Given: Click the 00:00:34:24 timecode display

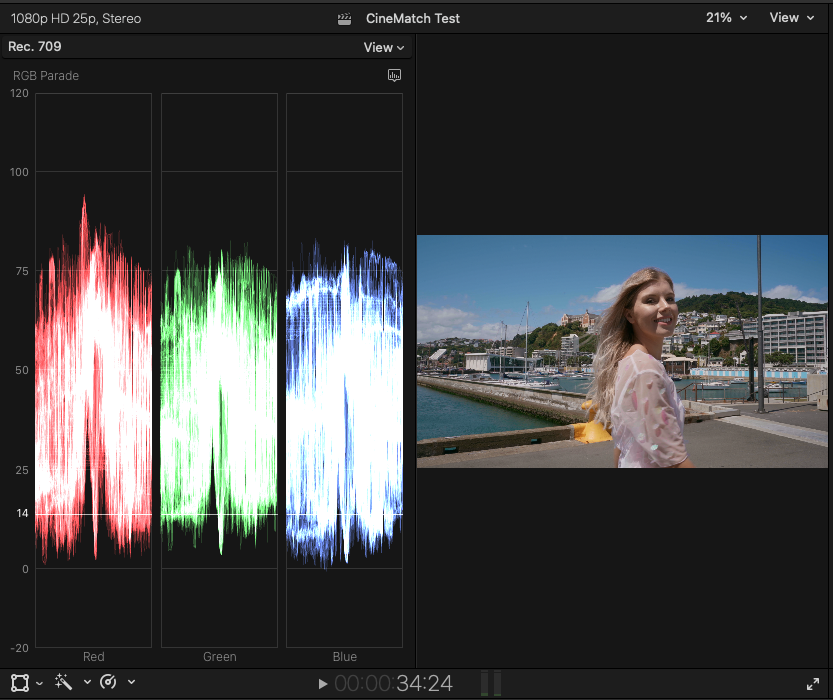Looking at the screenshot, I should click(x=393, y=684).
